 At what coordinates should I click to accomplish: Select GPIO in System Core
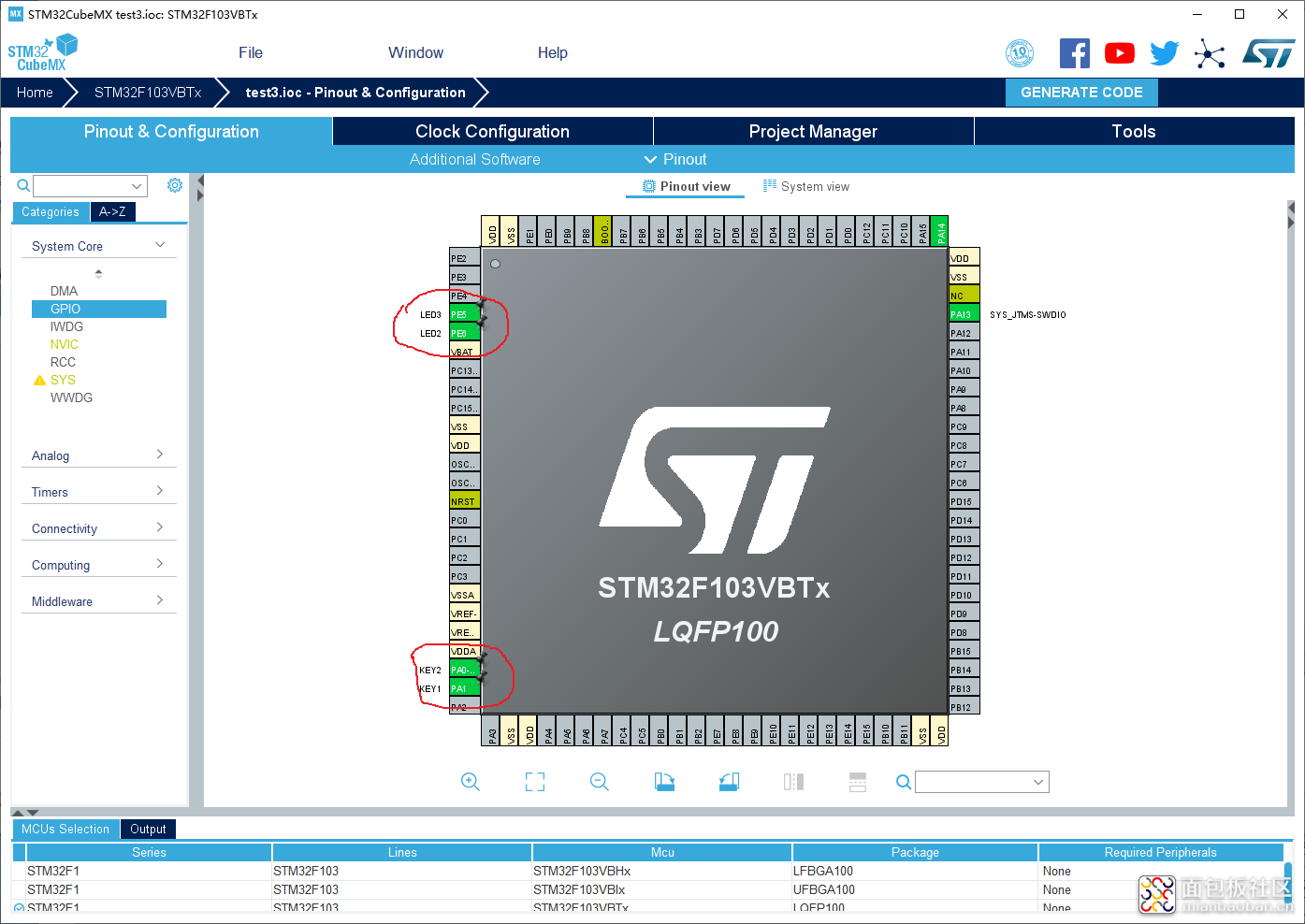[98, 309]
